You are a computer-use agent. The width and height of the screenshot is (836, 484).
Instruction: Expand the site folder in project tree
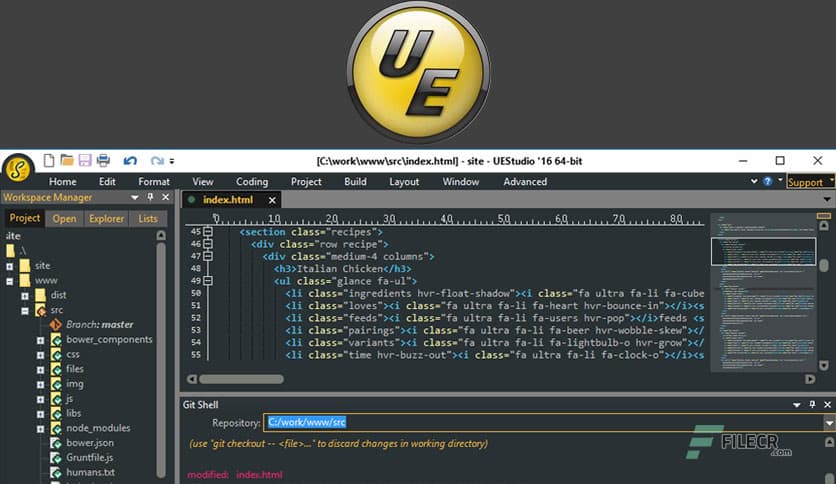point(10,266)
